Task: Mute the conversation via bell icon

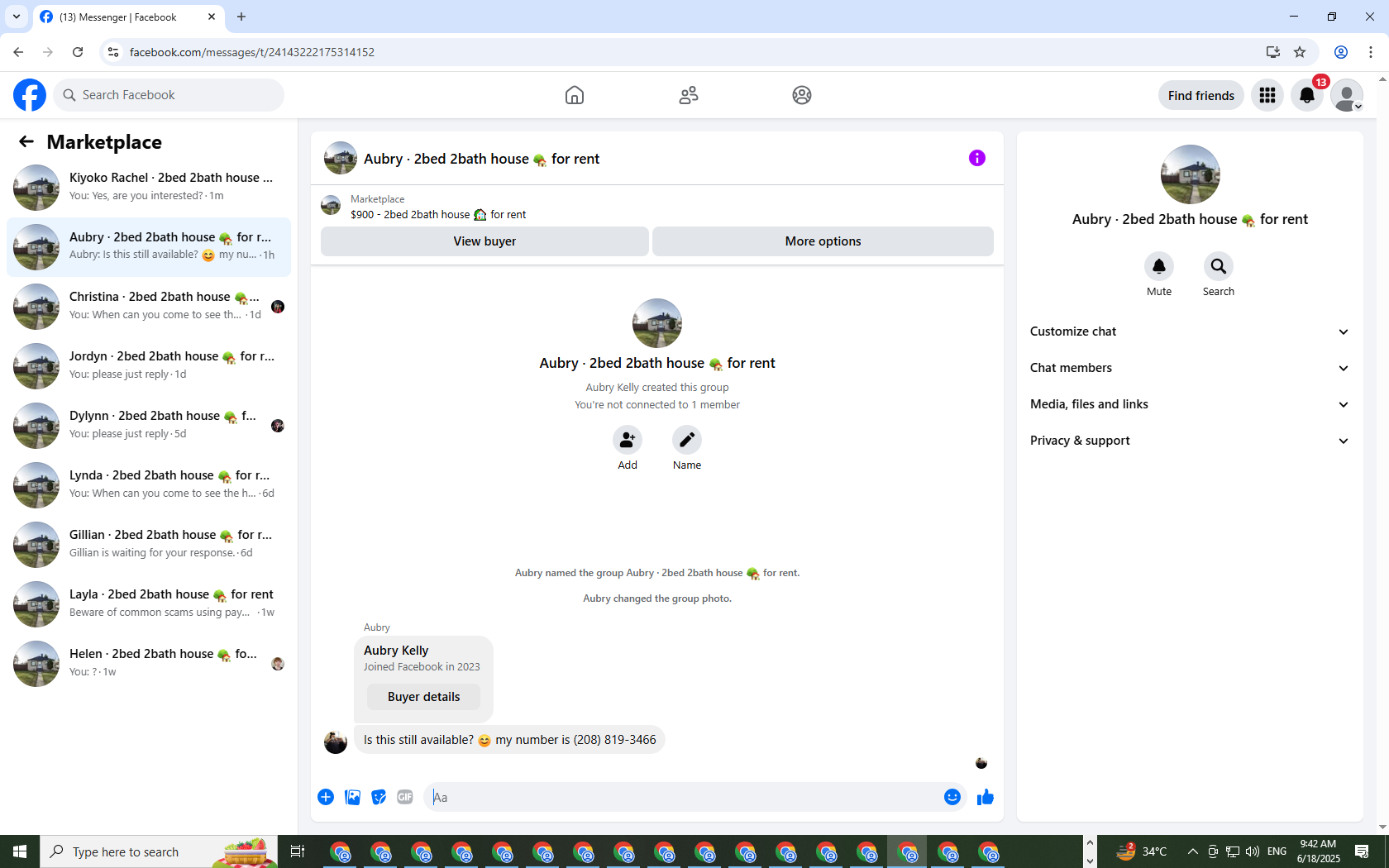Action: point(1159,266)
